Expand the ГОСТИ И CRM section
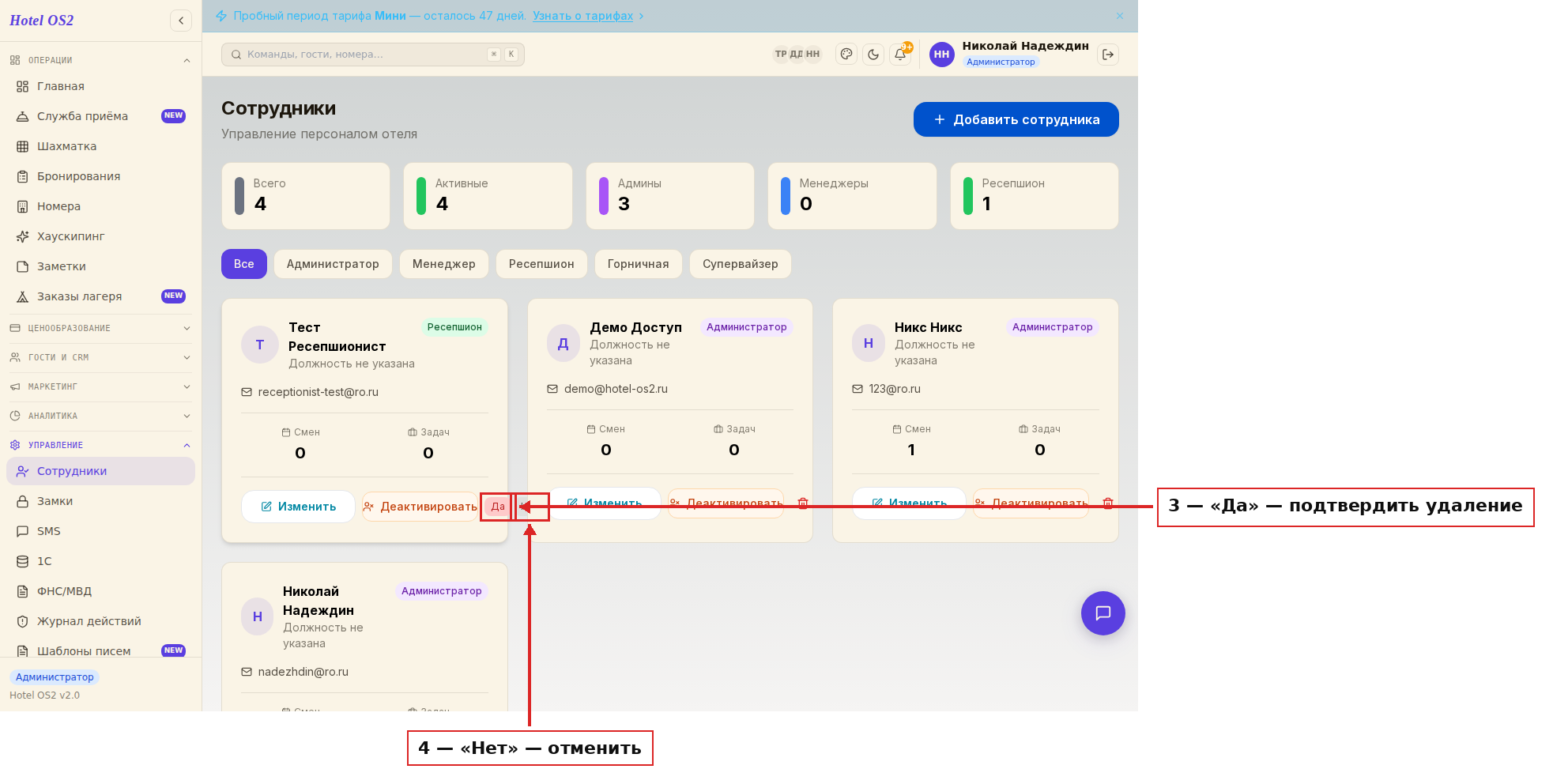 point(100,357)
